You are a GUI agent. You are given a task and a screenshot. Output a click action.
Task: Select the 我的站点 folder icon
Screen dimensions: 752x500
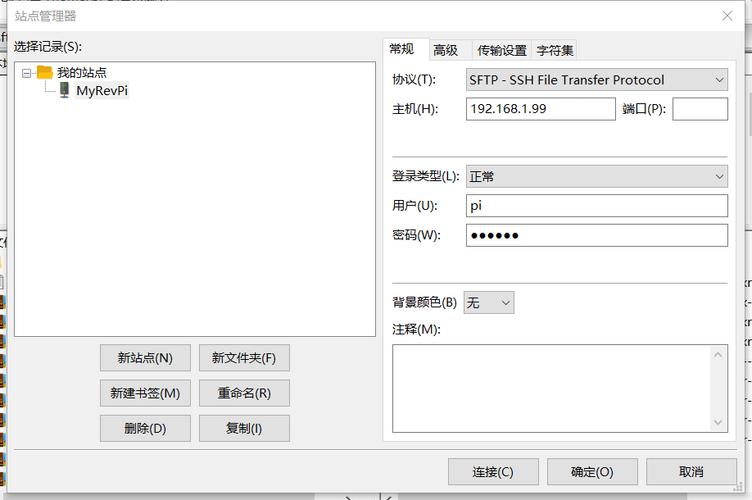(x=45, y=72)
